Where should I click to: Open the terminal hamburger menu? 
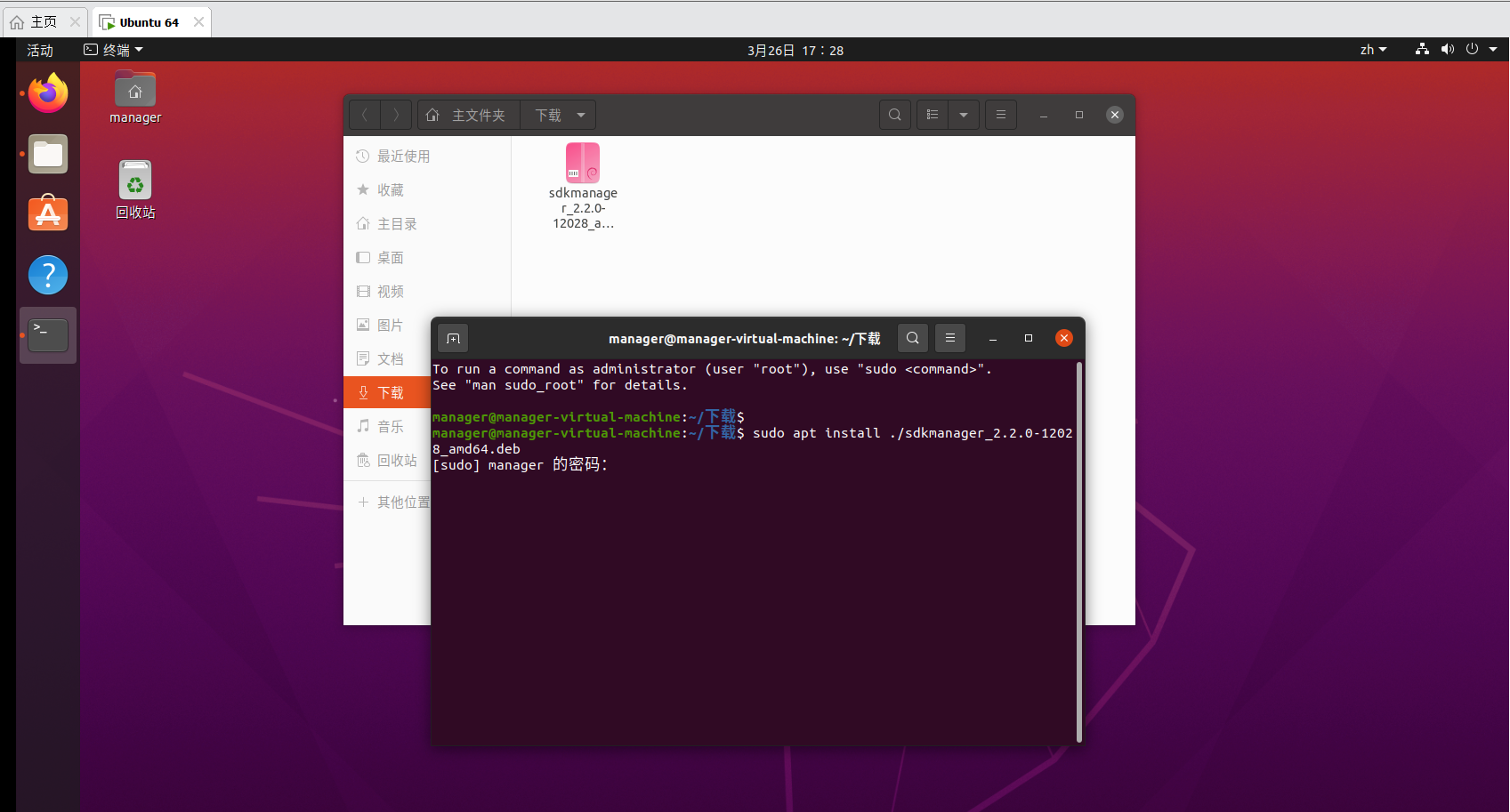(x=950, y=338)
